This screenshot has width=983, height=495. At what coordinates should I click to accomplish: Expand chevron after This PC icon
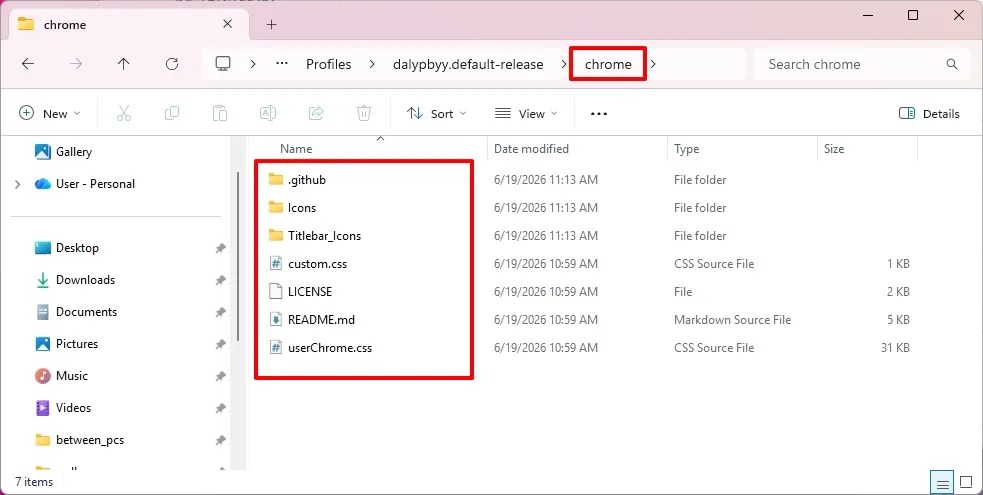tap(253, 64)
